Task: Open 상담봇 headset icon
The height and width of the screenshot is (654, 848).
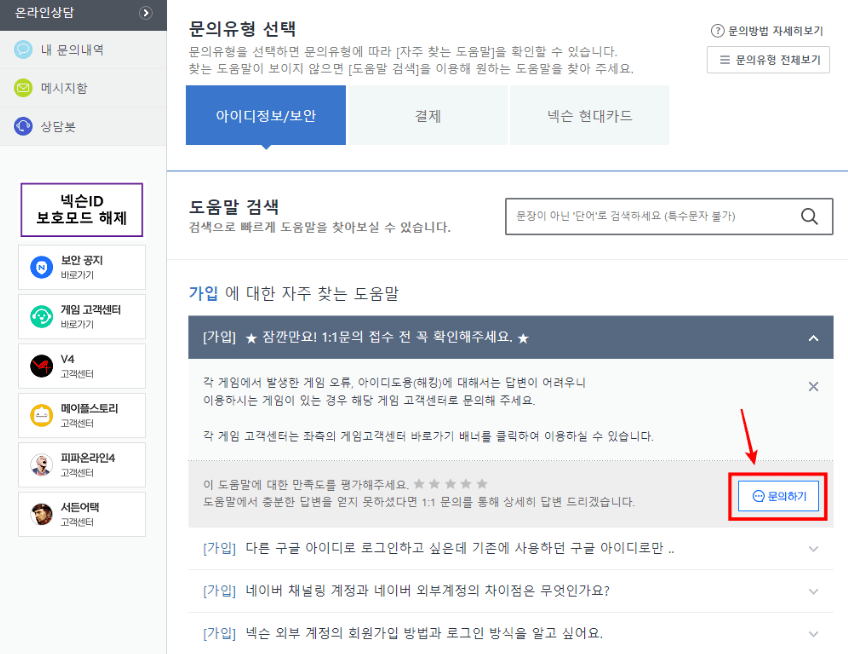Action: pyautogui.click(x=23, y=127)
